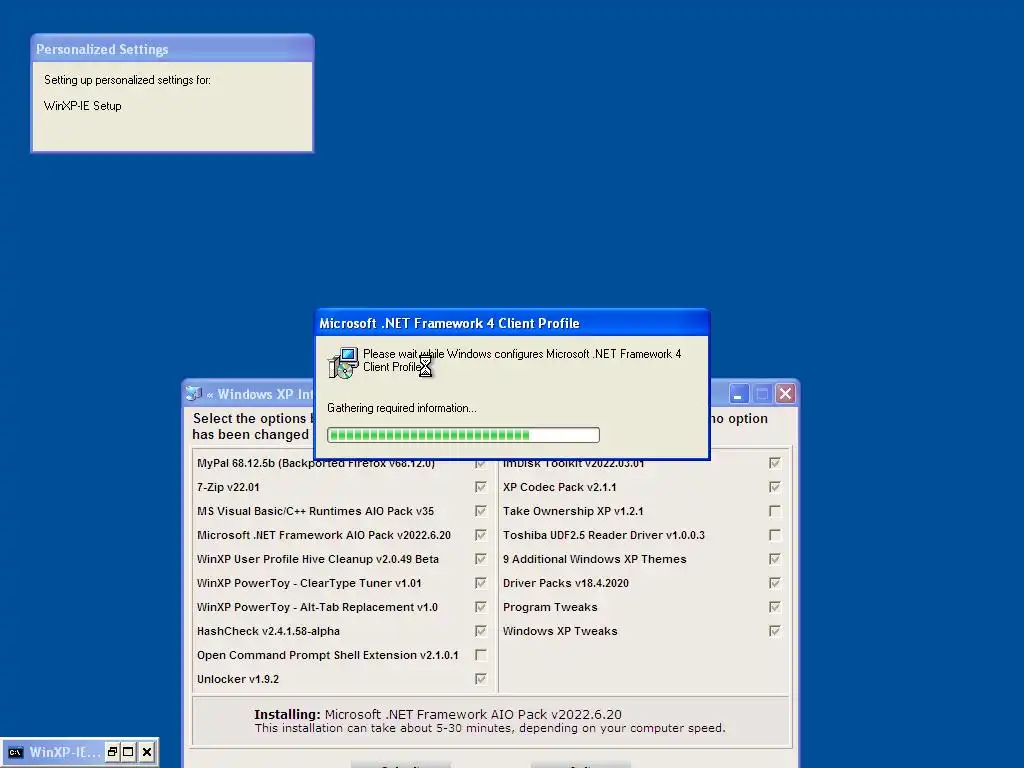Click the 'Unlocker v1.9.2' label
1024x768 pixels.
[x=238, y=679]
